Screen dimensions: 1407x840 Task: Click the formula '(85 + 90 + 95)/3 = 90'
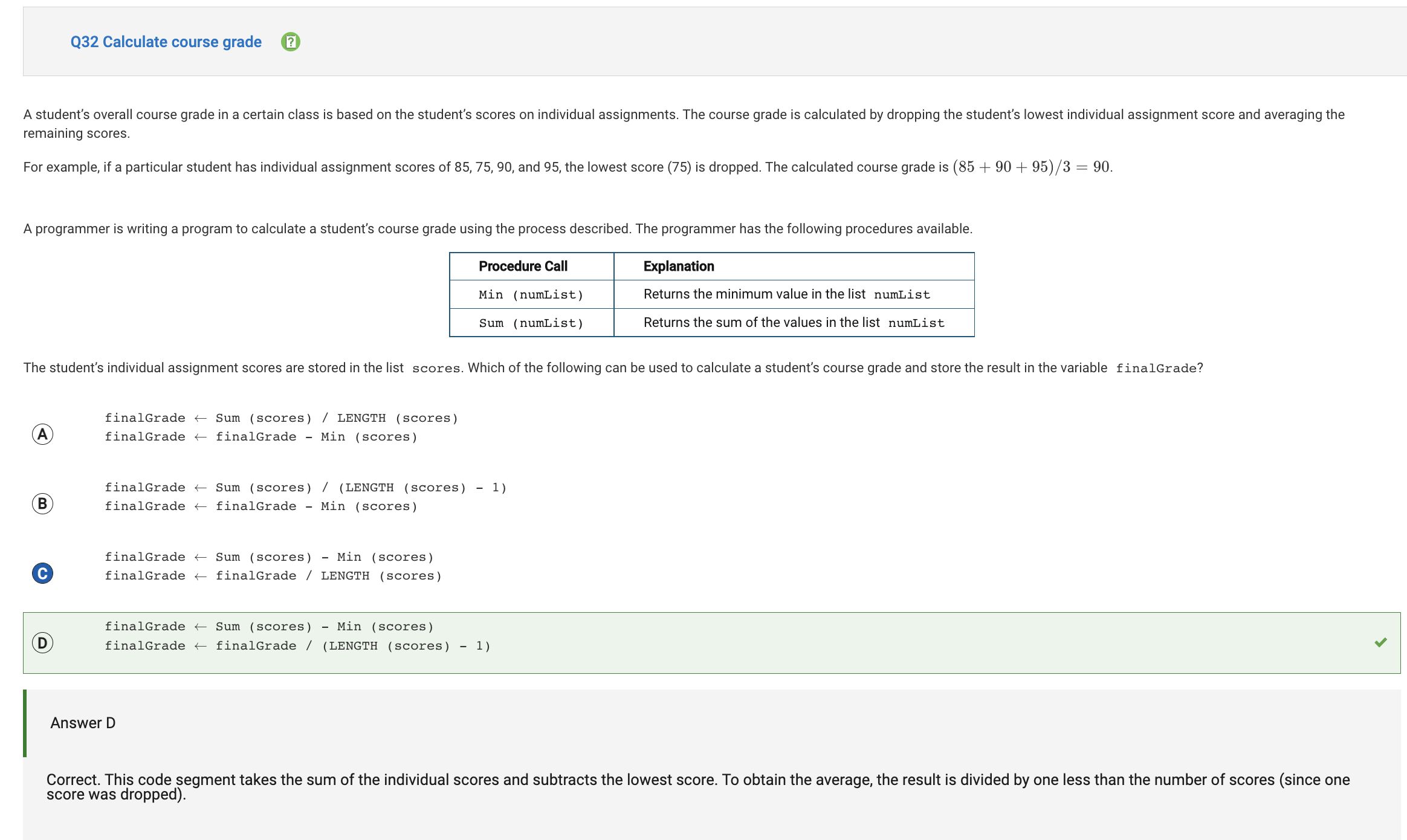pyautogui.click(x=1032, y=167)
